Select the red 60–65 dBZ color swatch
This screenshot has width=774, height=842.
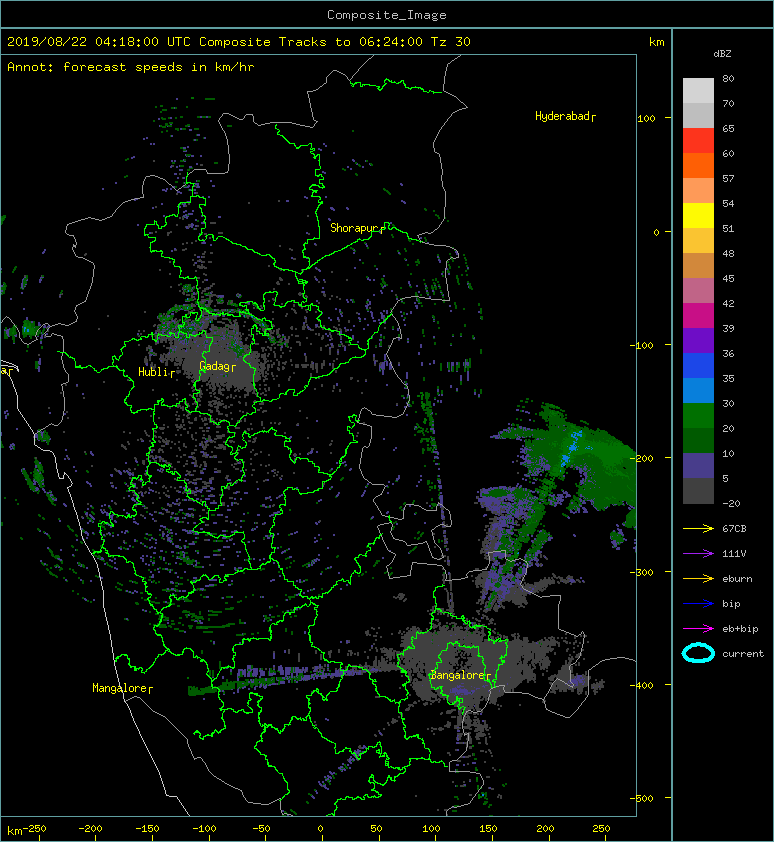point(698,141)
